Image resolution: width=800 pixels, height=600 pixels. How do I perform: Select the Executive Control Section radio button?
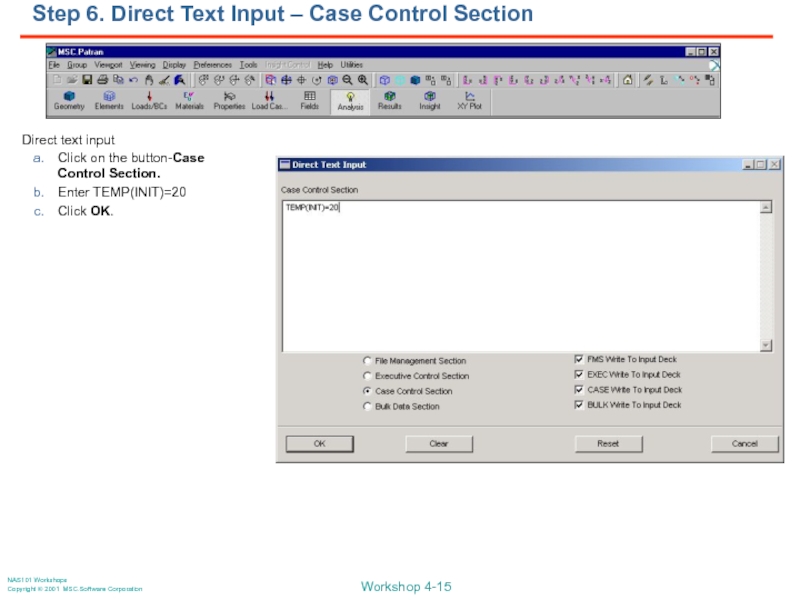367,376
